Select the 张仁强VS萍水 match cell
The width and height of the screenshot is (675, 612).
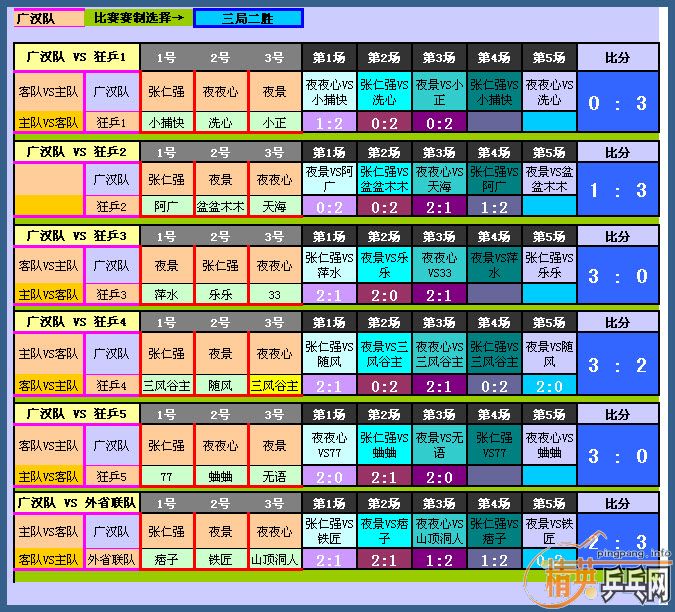[329, 265]
